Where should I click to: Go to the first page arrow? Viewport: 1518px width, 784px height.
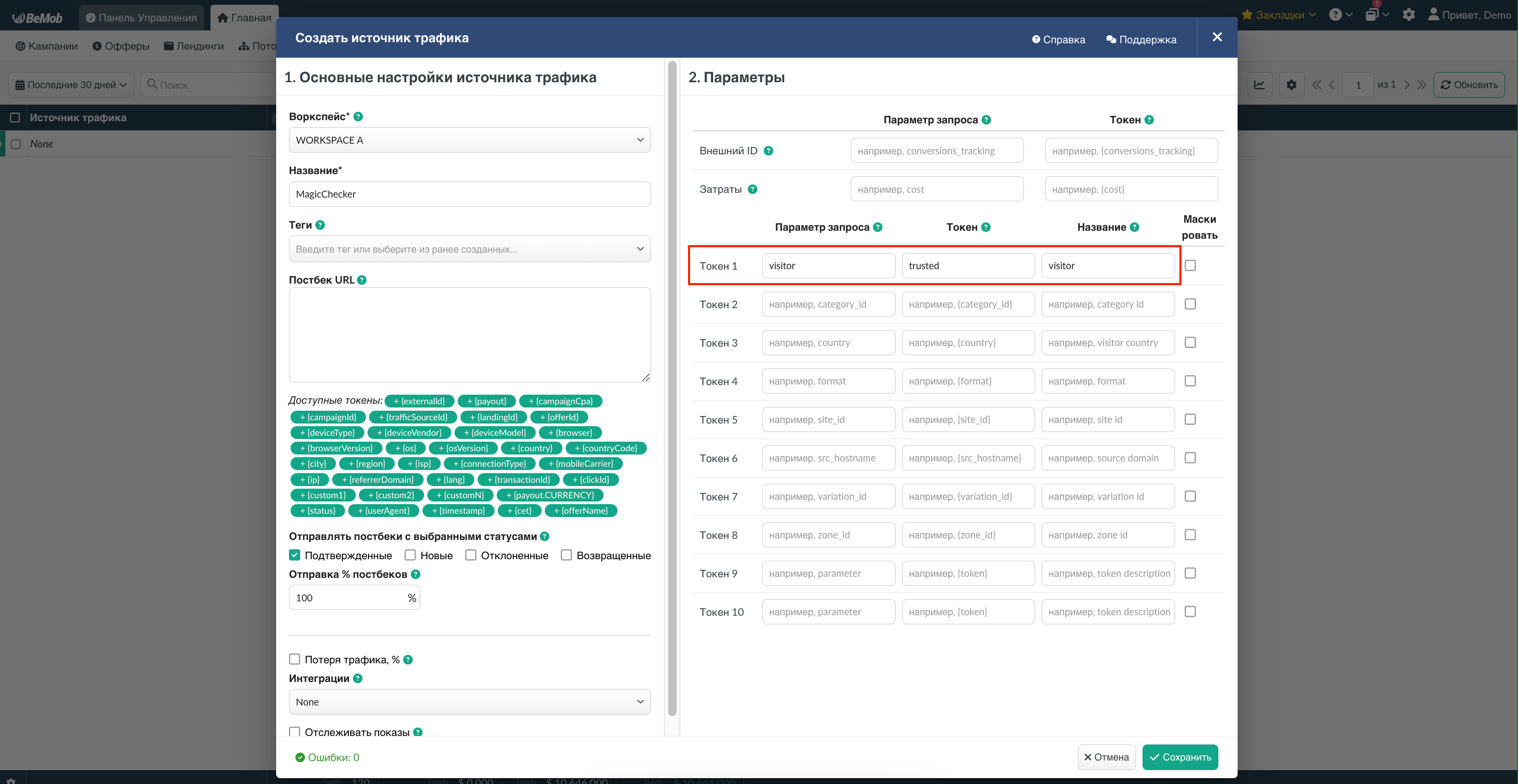1317,85
